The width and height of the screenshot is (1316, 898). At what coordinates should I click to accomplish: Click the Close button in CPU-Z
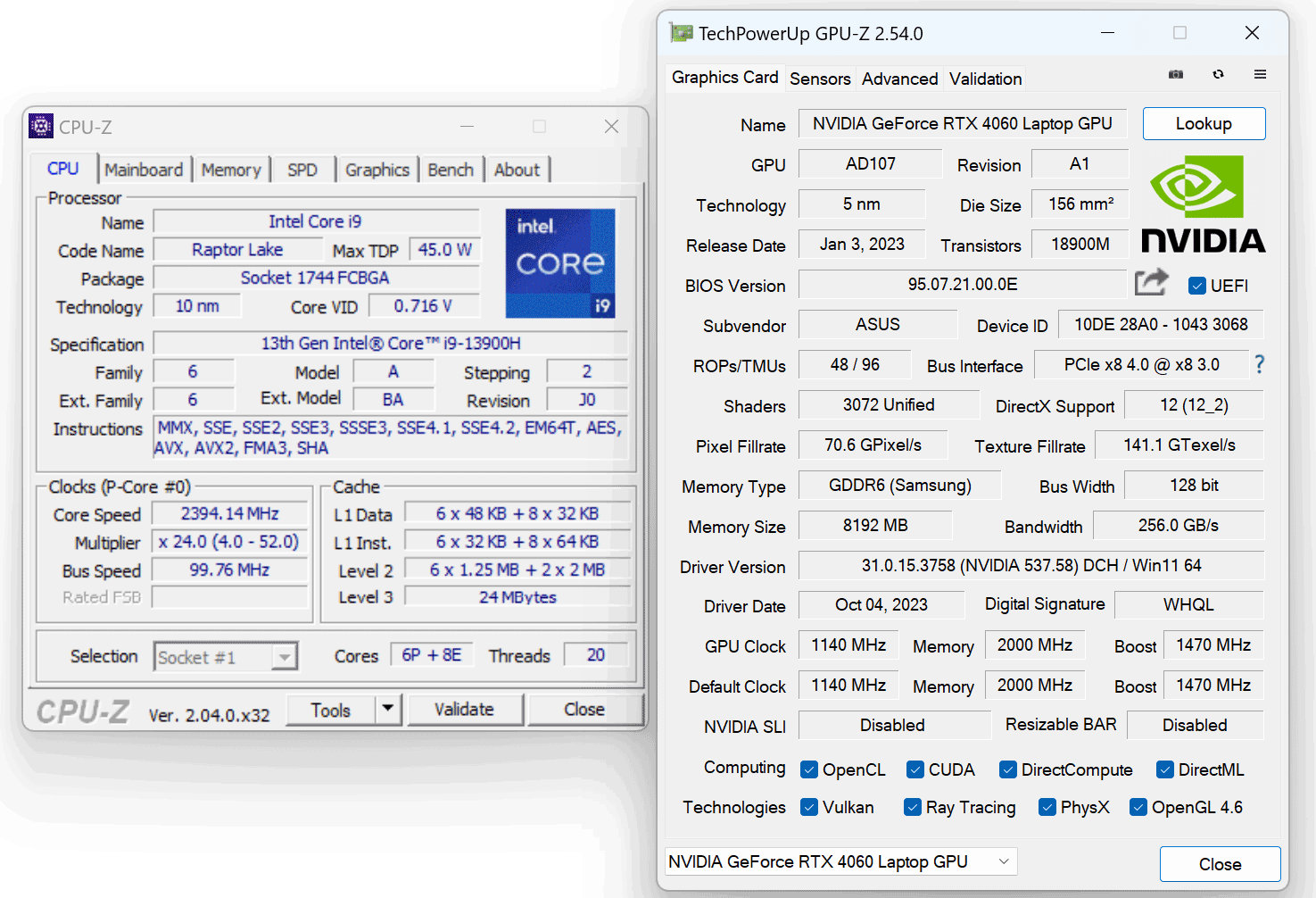pyautogui.click(x=584, y=710)
